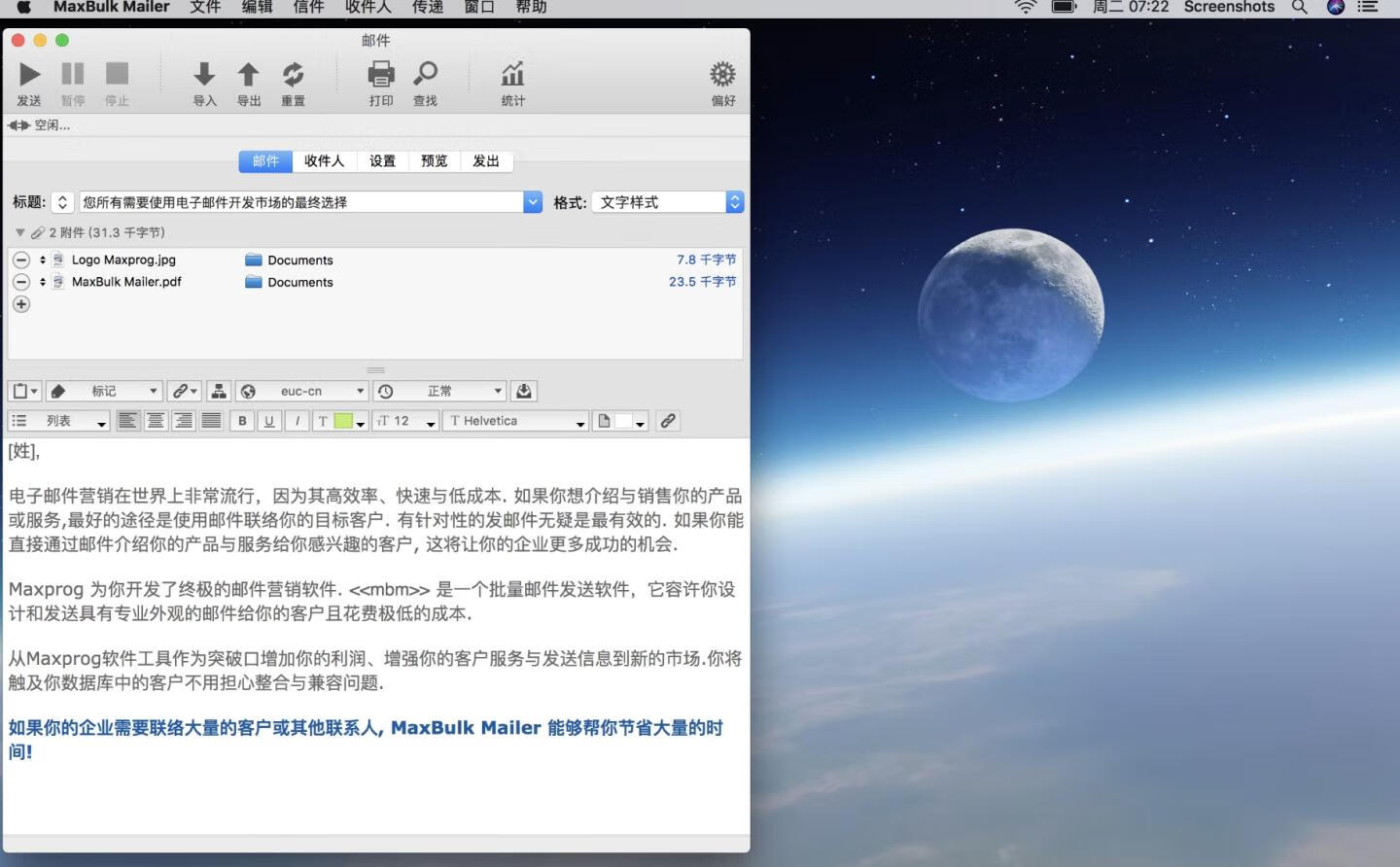Toggle bold formatting

click(242, 421)
